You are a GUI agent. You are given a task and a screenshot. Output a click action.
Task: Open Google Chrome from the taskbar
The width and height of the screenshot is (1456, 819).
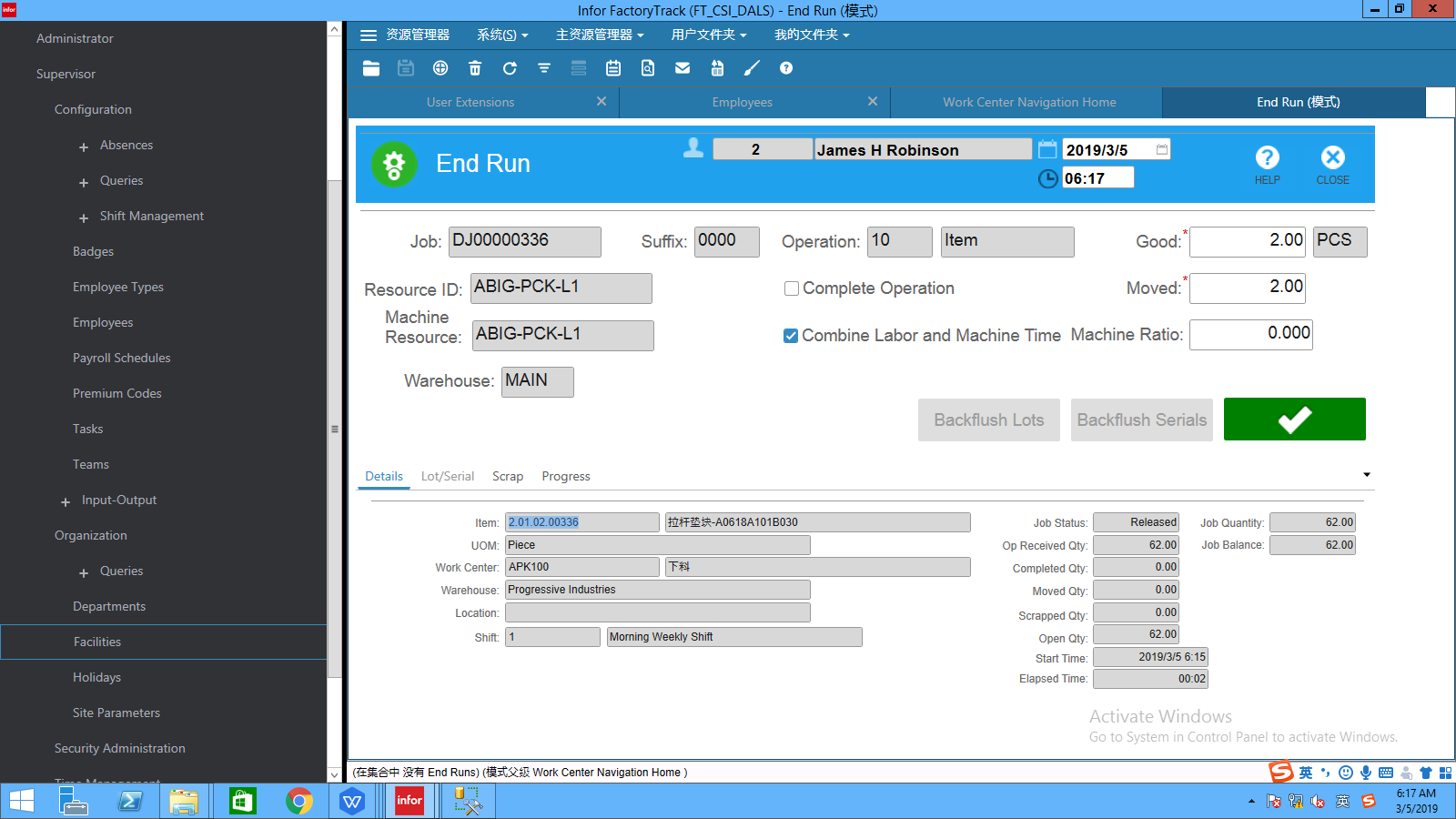pos(298,801)
